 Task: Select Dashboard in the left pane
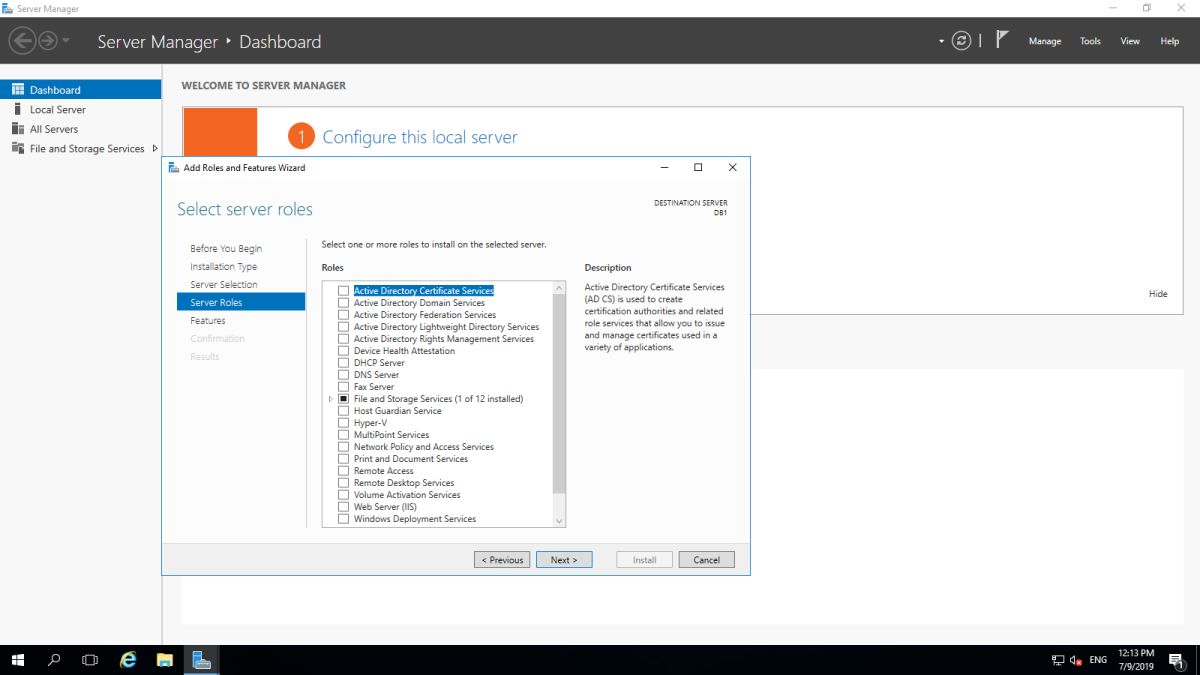click(x=80, y=90)
